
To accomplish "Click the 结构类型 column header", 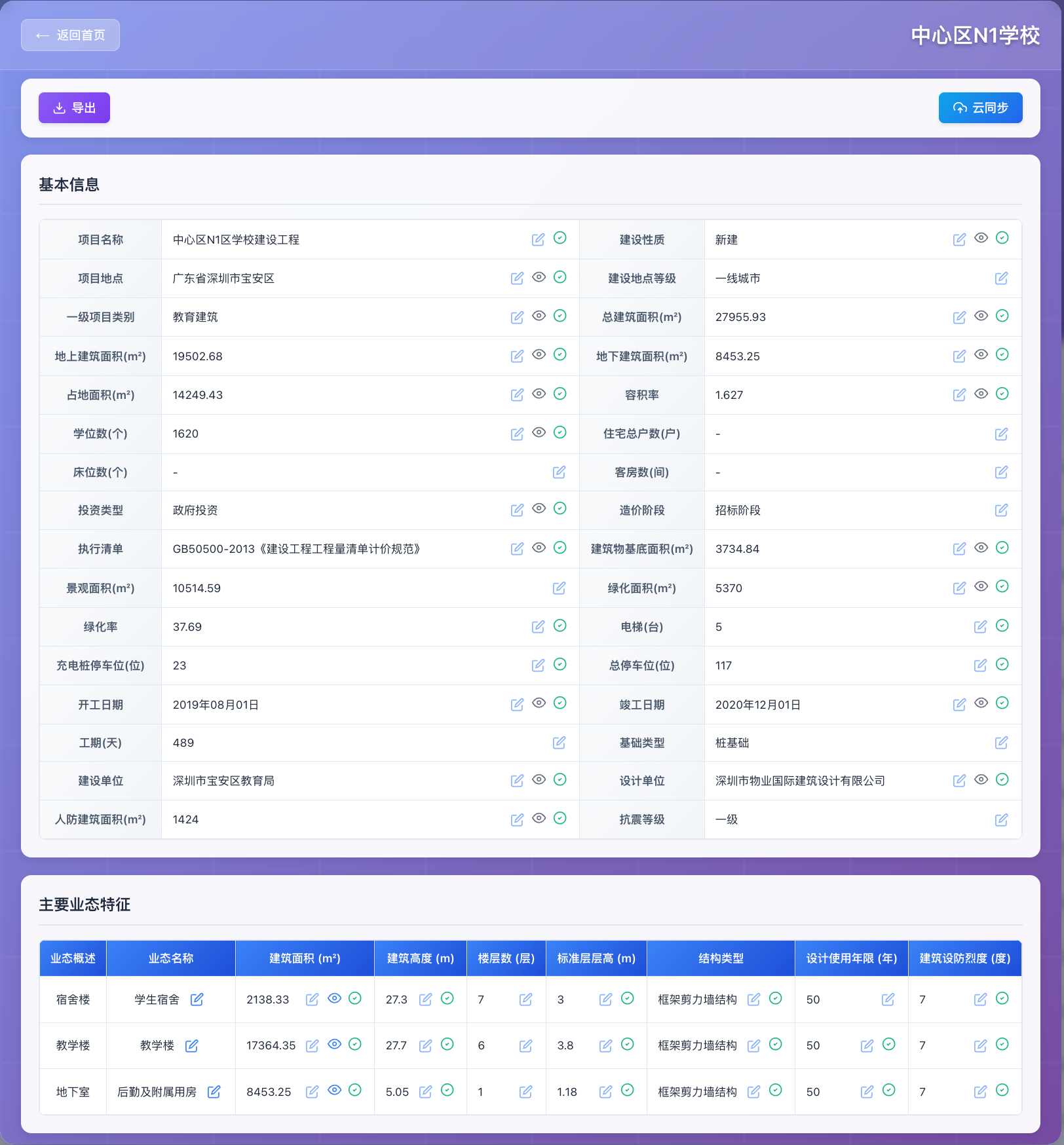I will click(721, 958).
